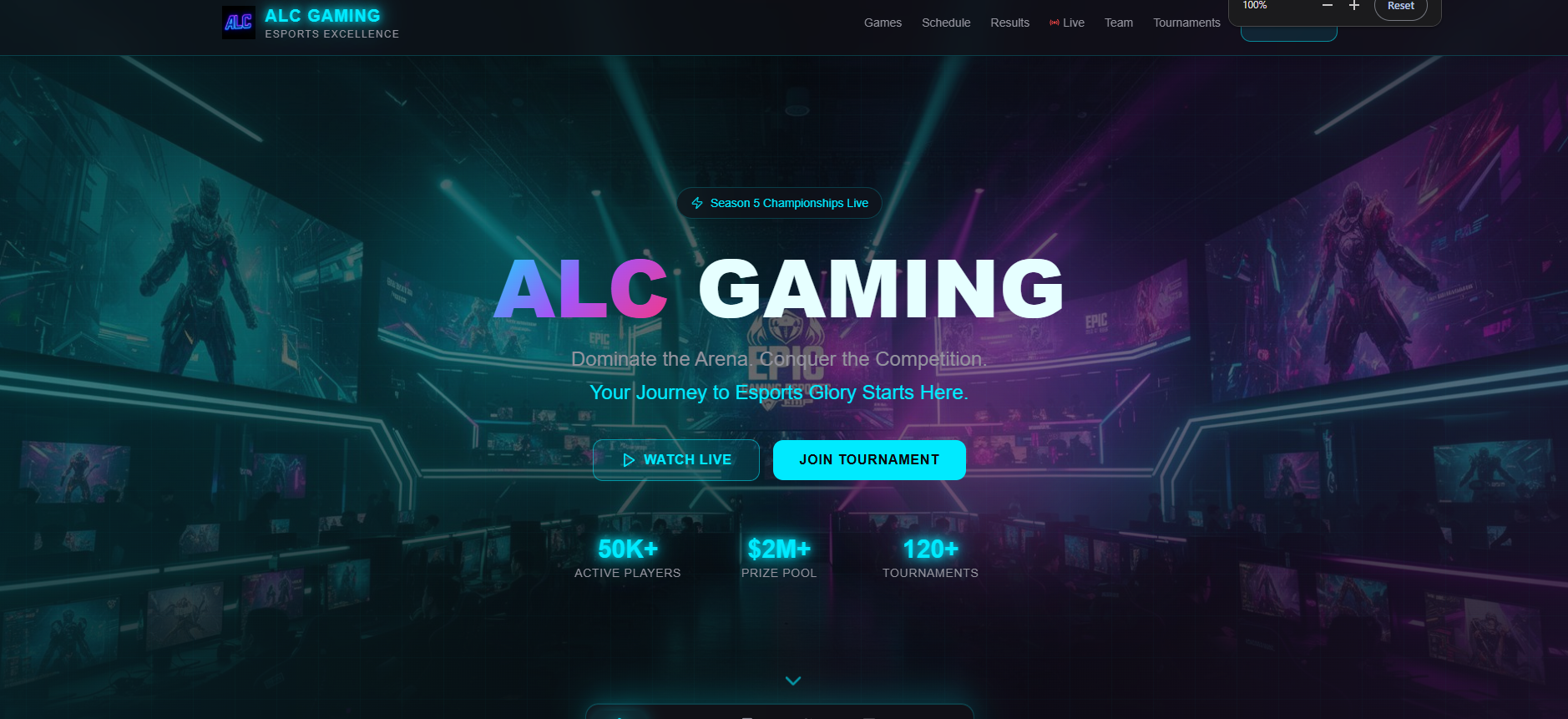Screen dimensions: 1568x719
Task: Click the red broadcast icon beside Live
Action: [1055, 23]
